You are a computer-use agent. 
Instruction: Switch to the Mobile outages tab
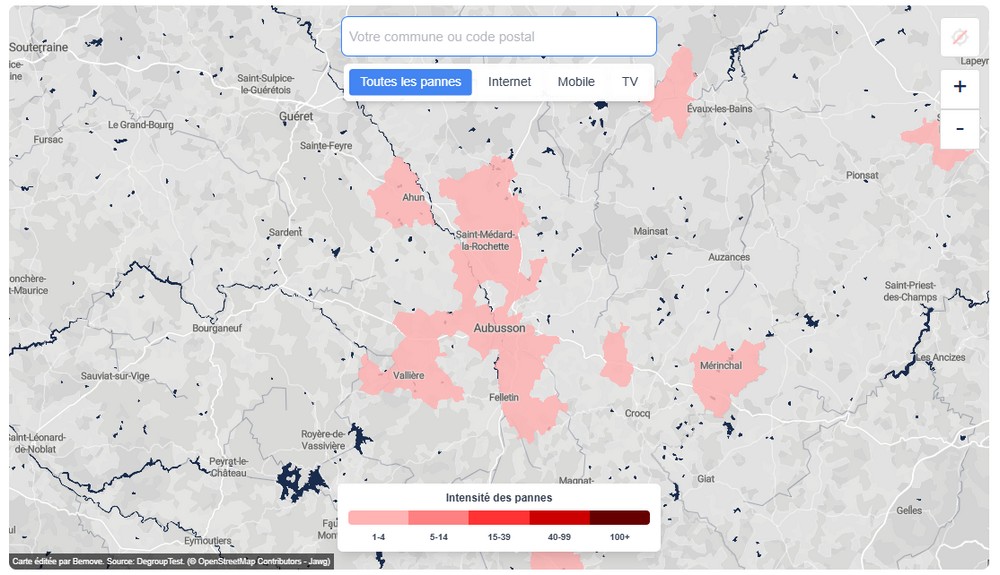[576, 82]
